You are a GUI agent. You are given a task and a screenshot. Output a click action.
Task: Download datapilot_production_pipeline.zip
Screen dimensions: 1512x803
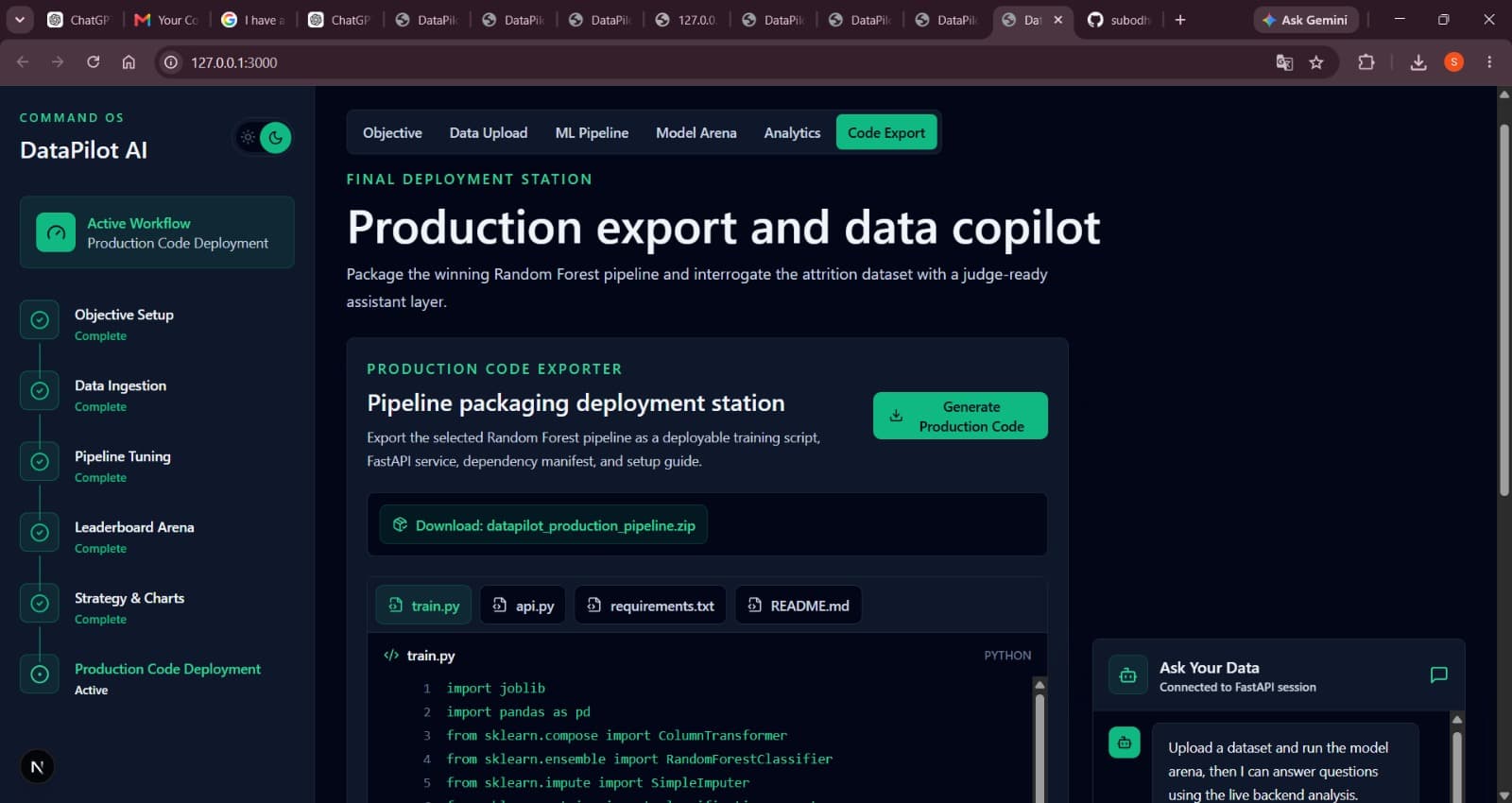tap(543, 525)
